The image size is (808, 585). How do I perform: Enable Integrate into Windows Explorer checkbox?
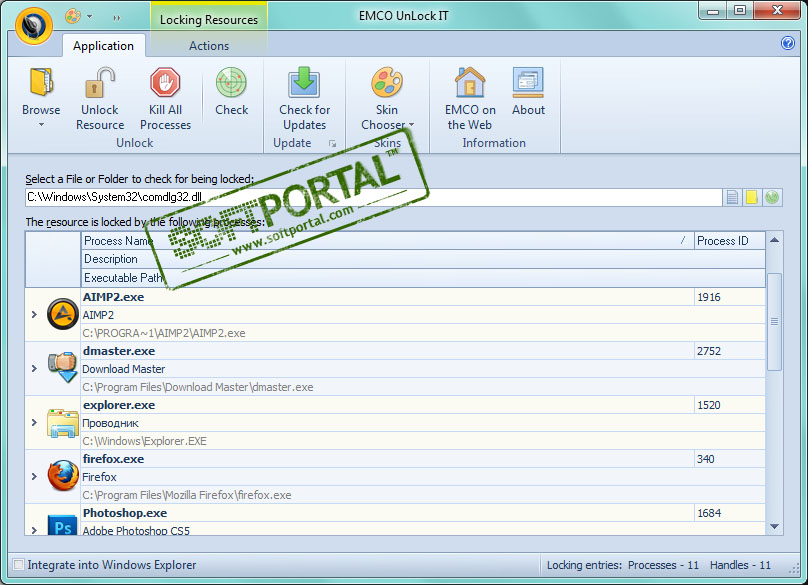click(18, 565)
